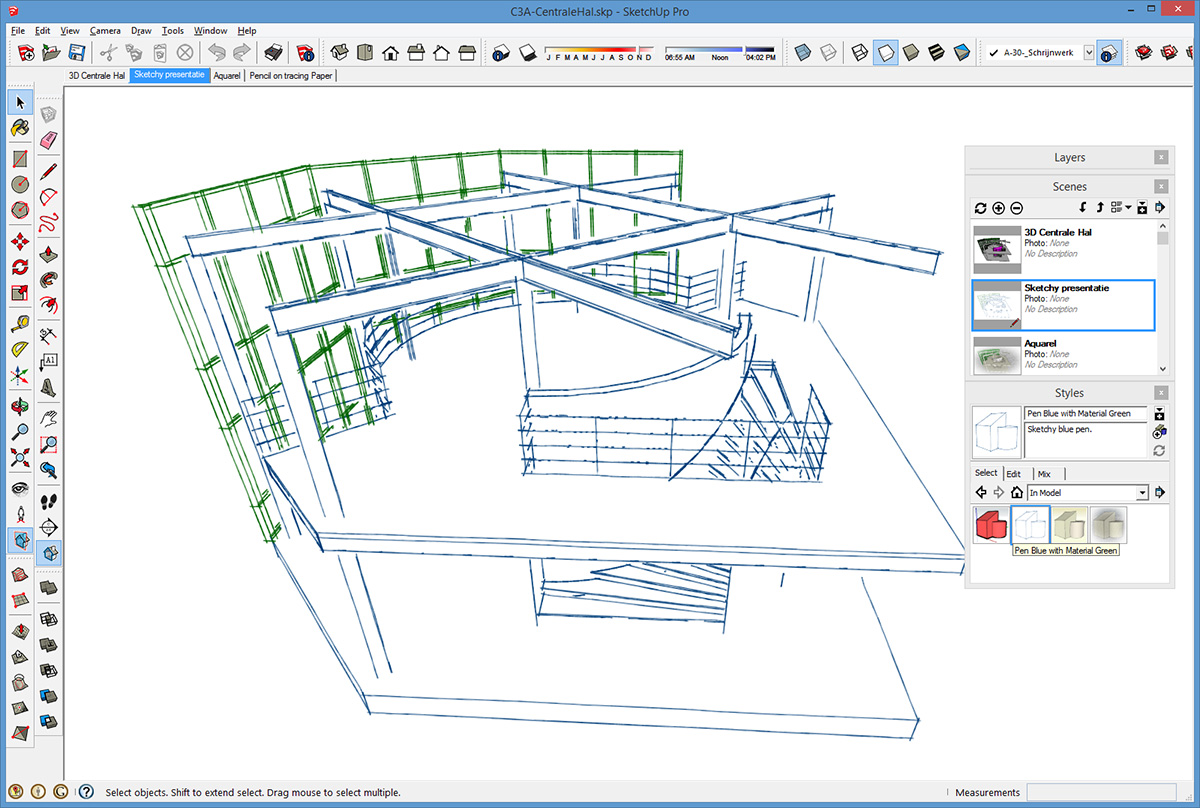
Task: Select the arrow Select tool
Action: (x=20, y=103)
